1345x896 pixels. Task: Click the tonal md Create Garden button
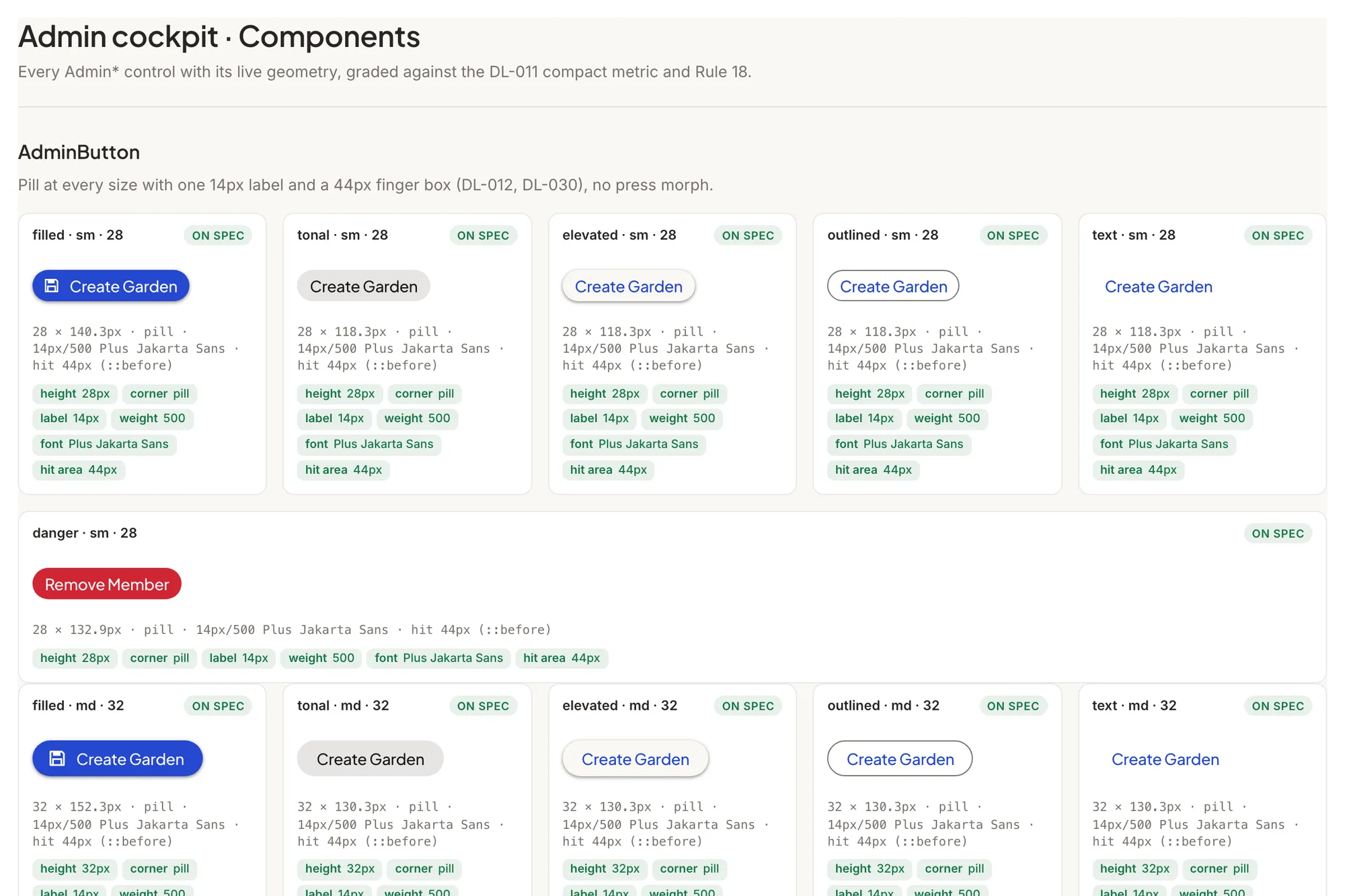pos(370,759)
